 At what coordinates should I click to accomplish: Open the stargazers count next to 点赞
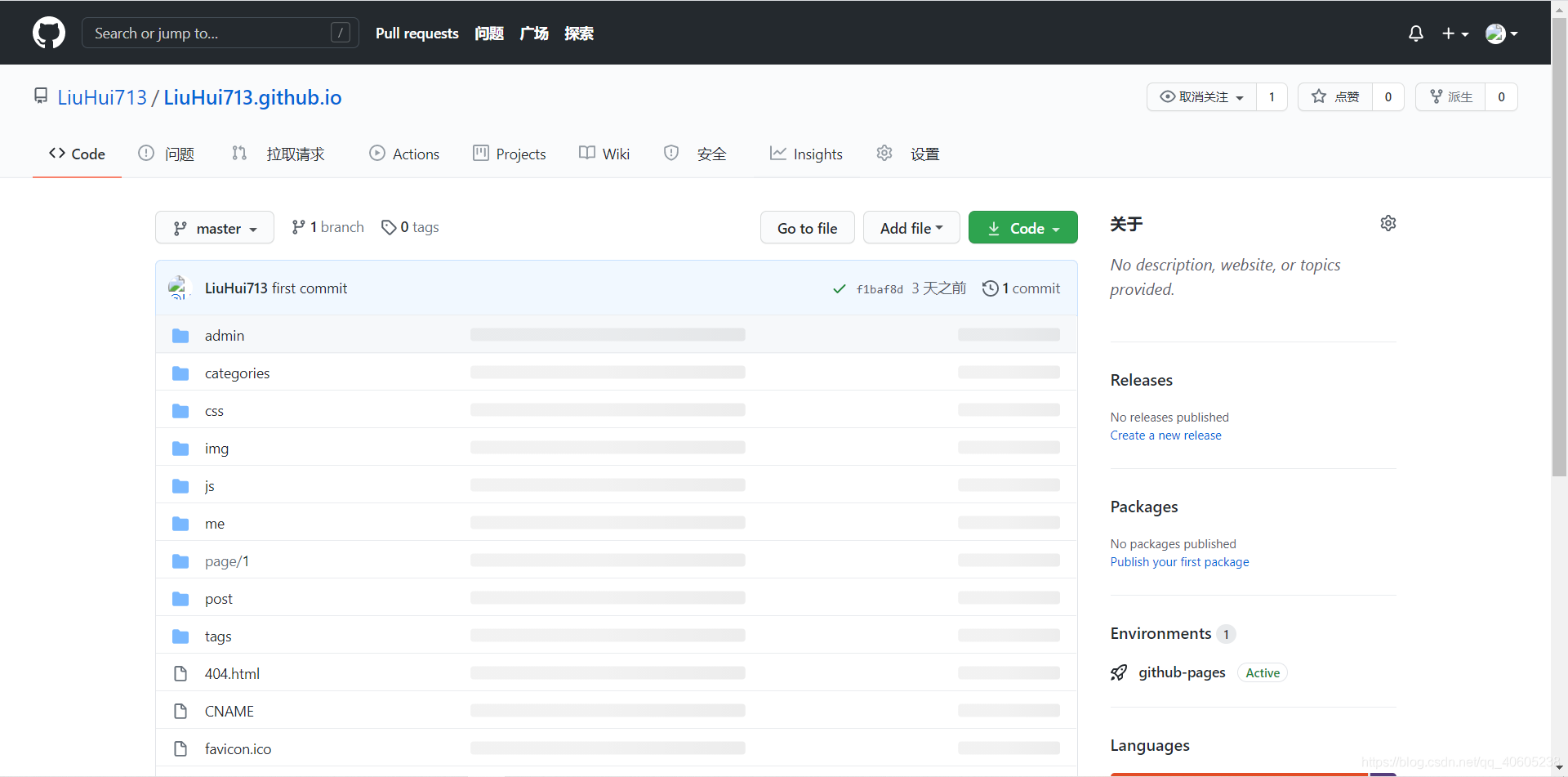(x=1388, y=96)
